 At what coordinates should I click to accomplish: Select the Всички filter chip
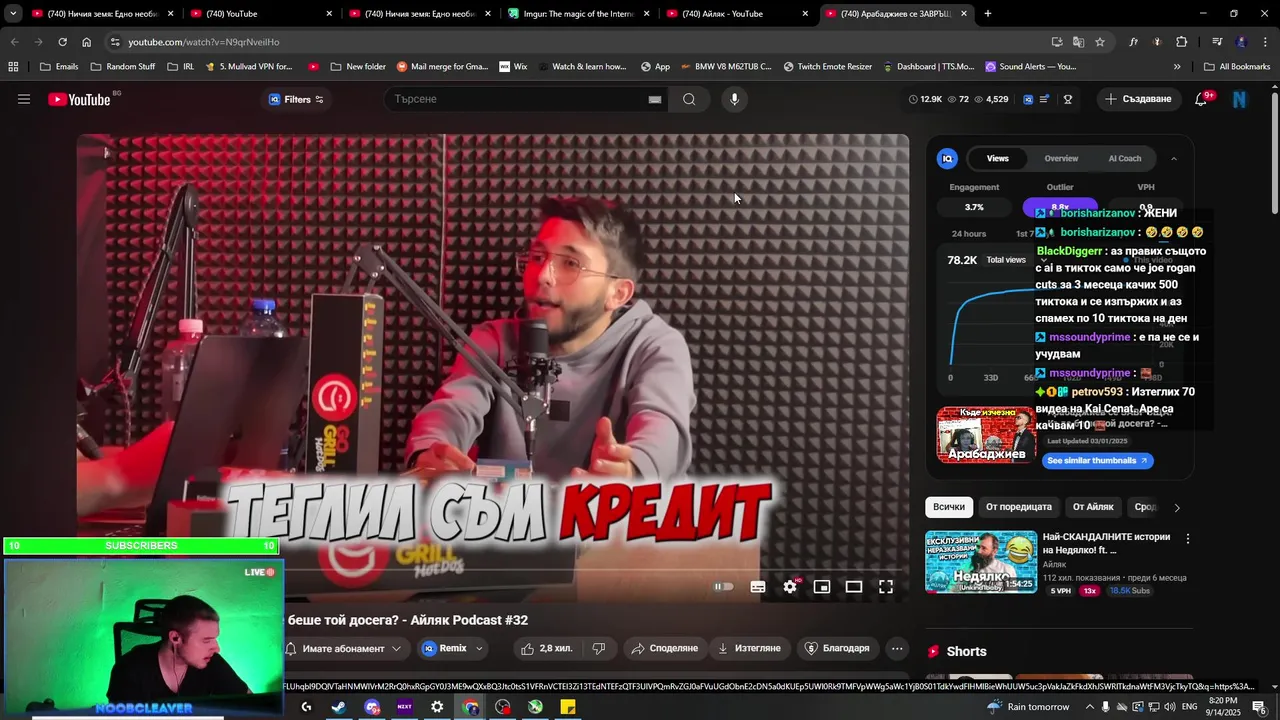coord(949,507)
